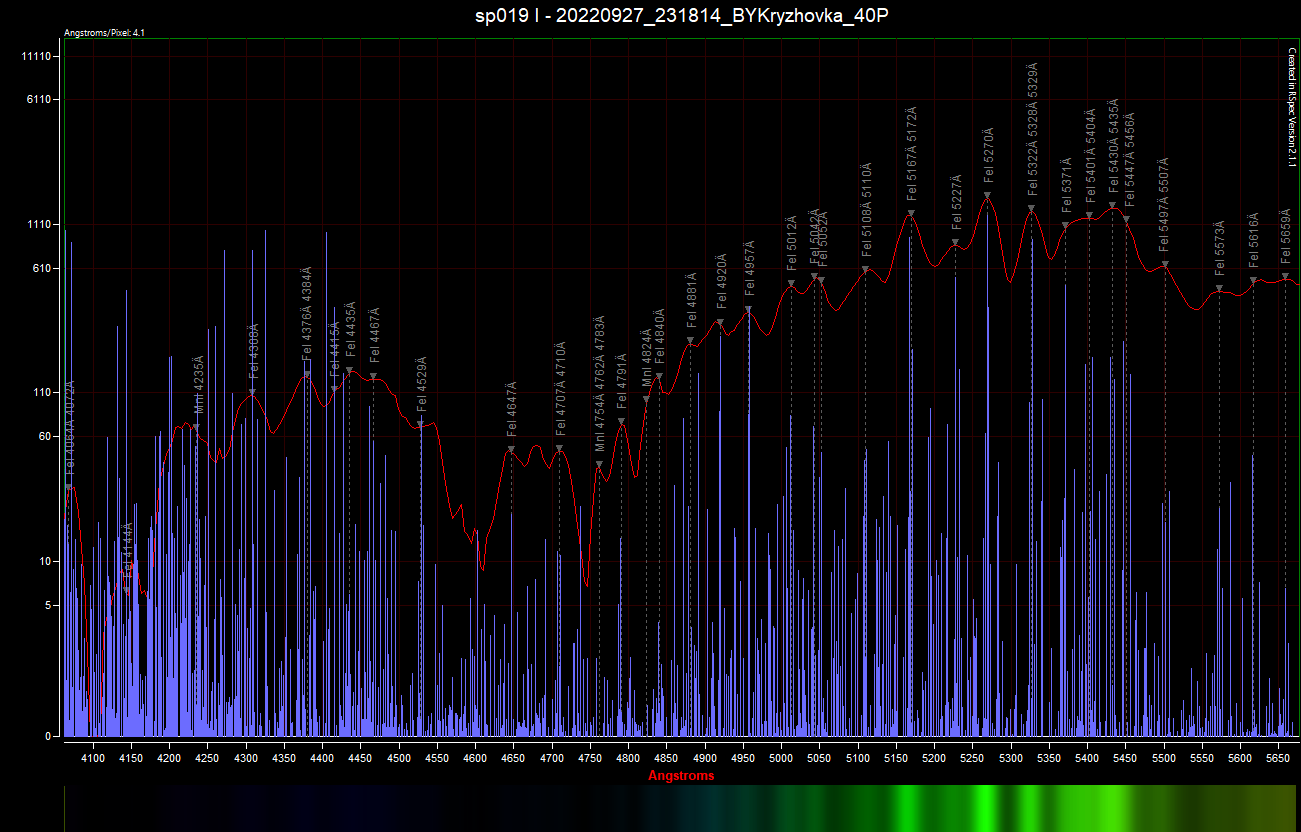Click the synthesized color spectrum strip

tap(681, 808)
